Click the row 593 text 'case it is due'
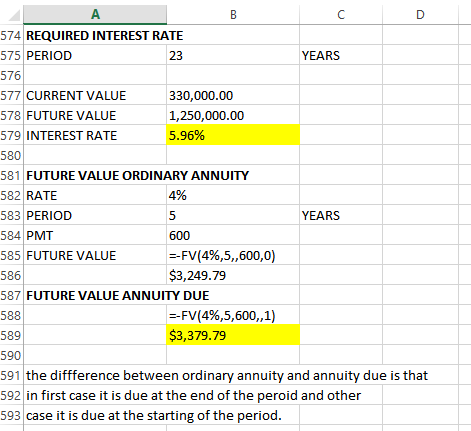This screenshot has height=431, width=471. click(x=154, y=415)
